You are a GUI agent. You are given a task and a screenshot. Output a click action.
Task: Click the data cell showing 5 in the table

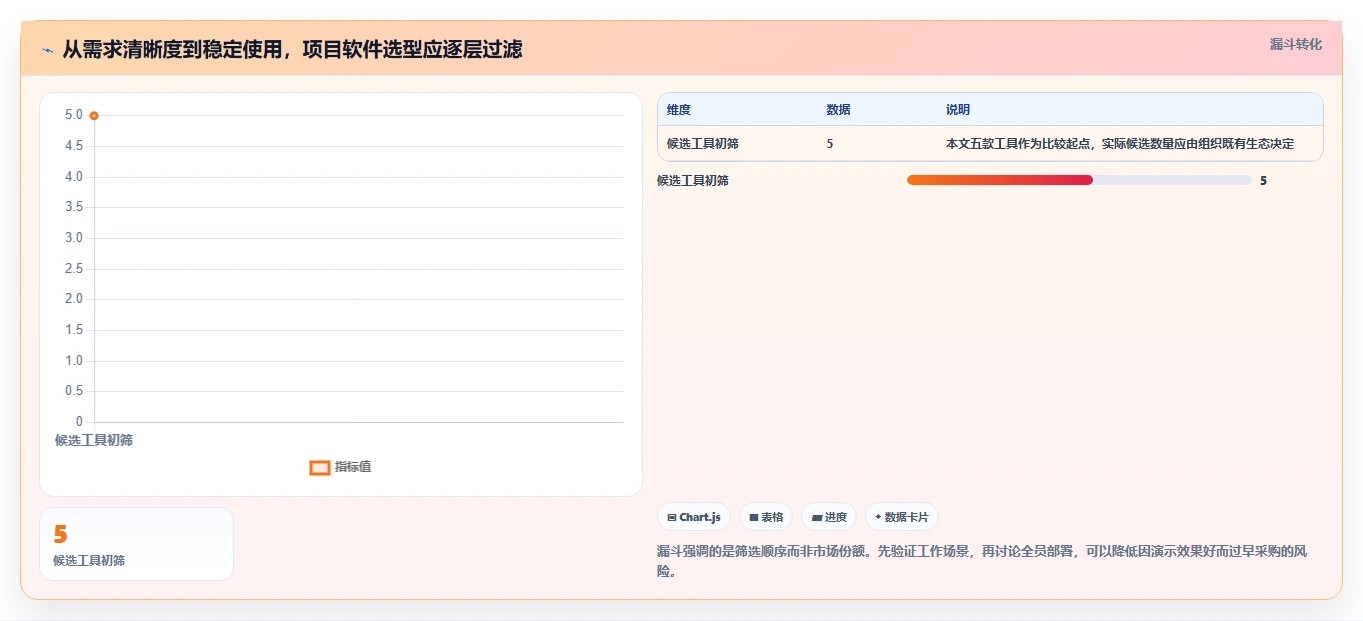click(x=830, y=144)
